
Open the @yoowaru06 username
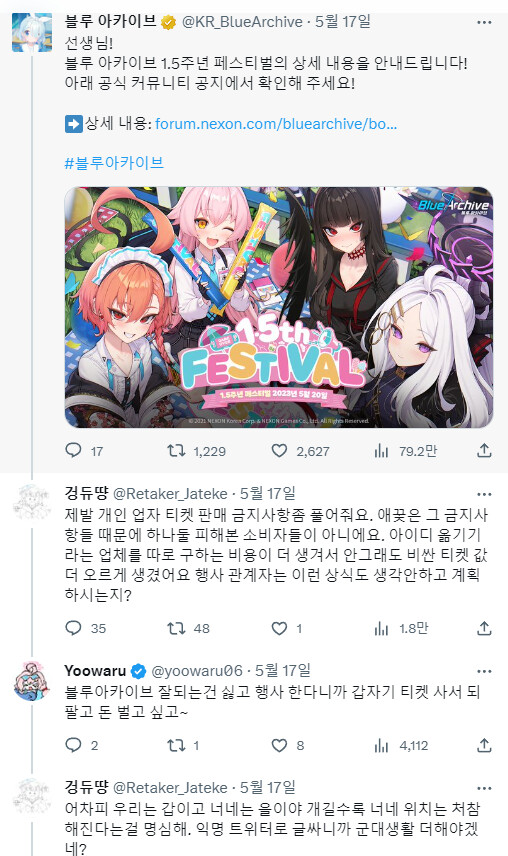196,671
